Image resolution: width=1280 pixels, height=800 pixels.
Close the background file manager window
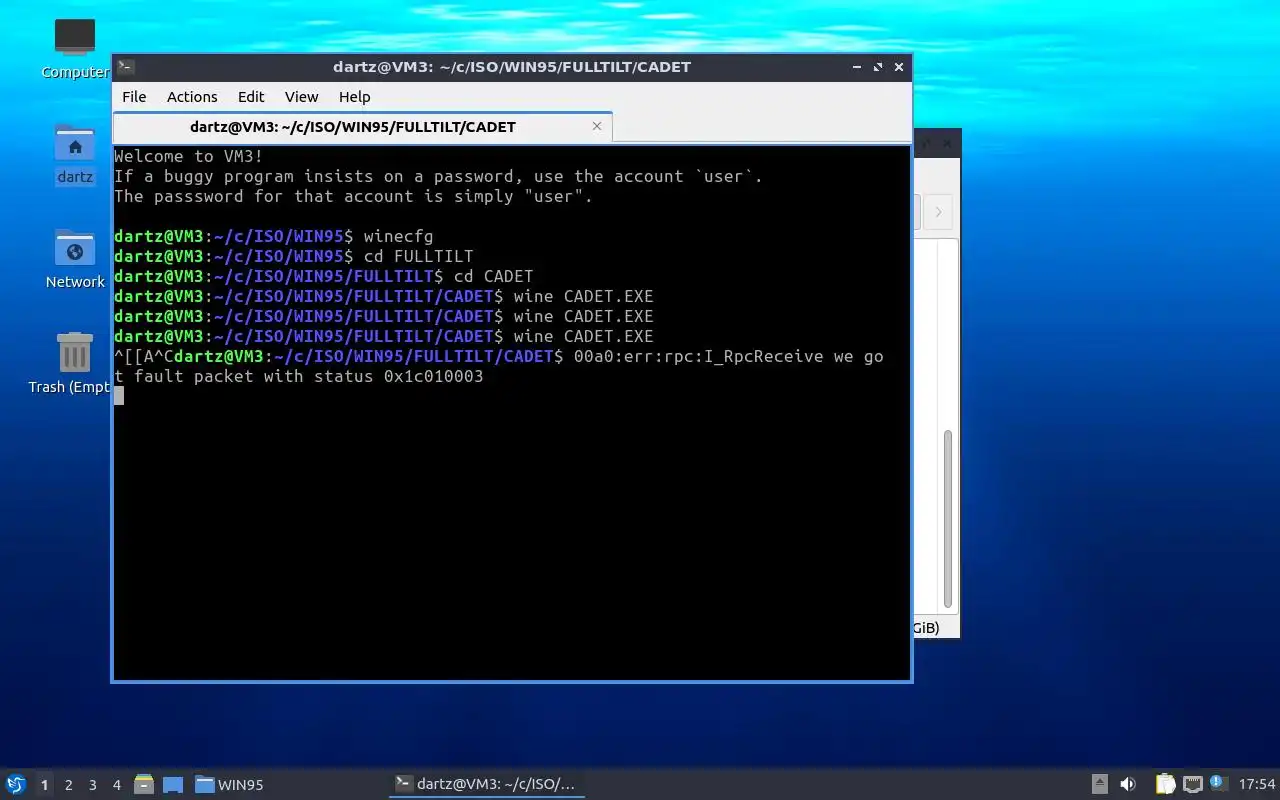(x=947, y=144)
